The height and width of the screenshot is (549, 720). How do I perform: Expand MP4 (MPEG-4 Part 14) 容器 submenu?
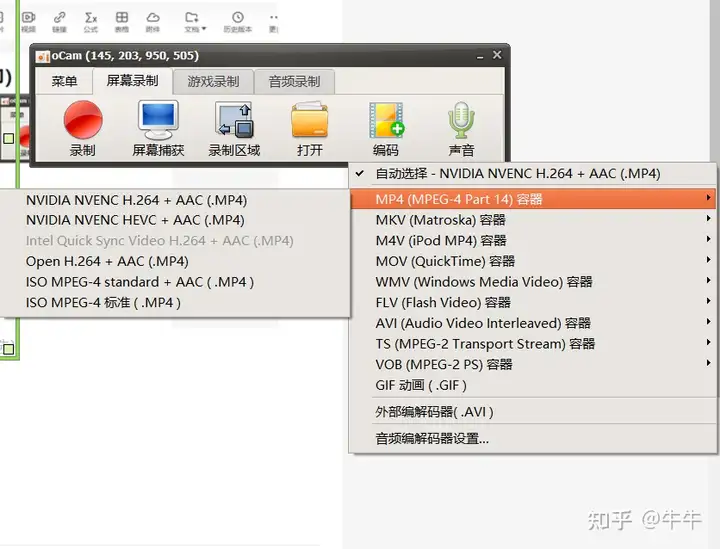click(533, 199)
